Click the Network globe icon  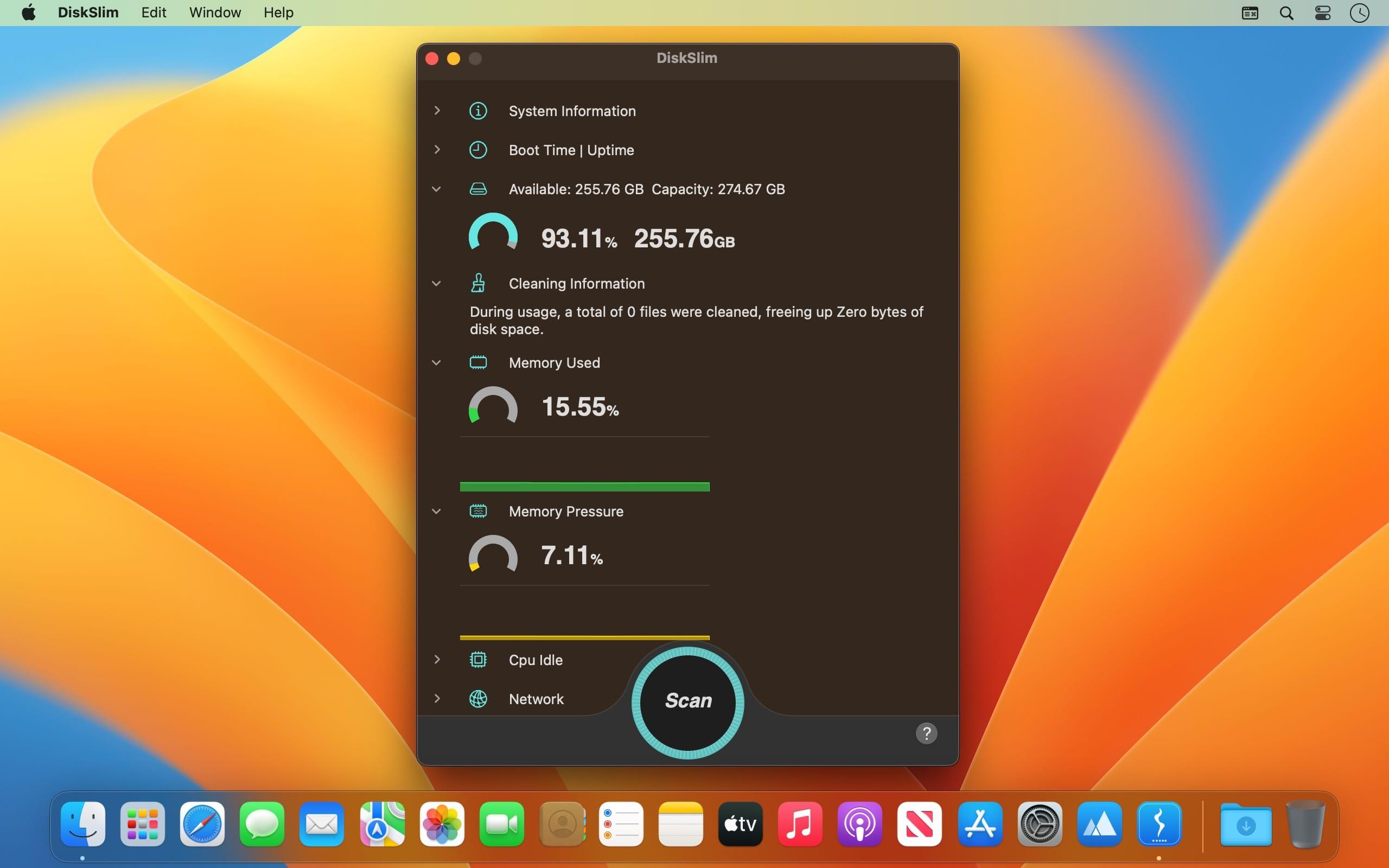[478, 699]
